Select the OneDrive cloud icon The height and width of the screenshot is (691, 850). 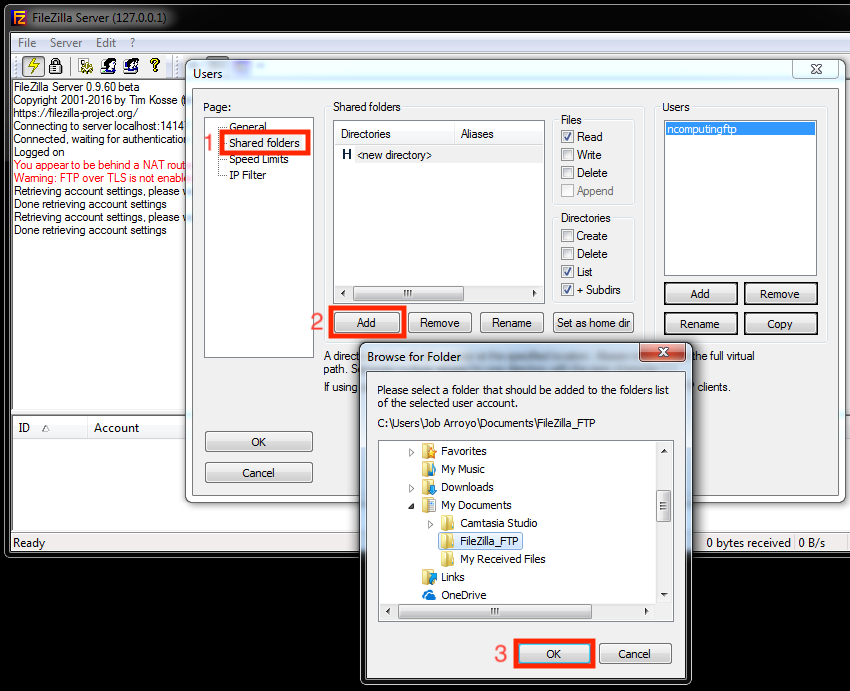(x=429, y=595)
